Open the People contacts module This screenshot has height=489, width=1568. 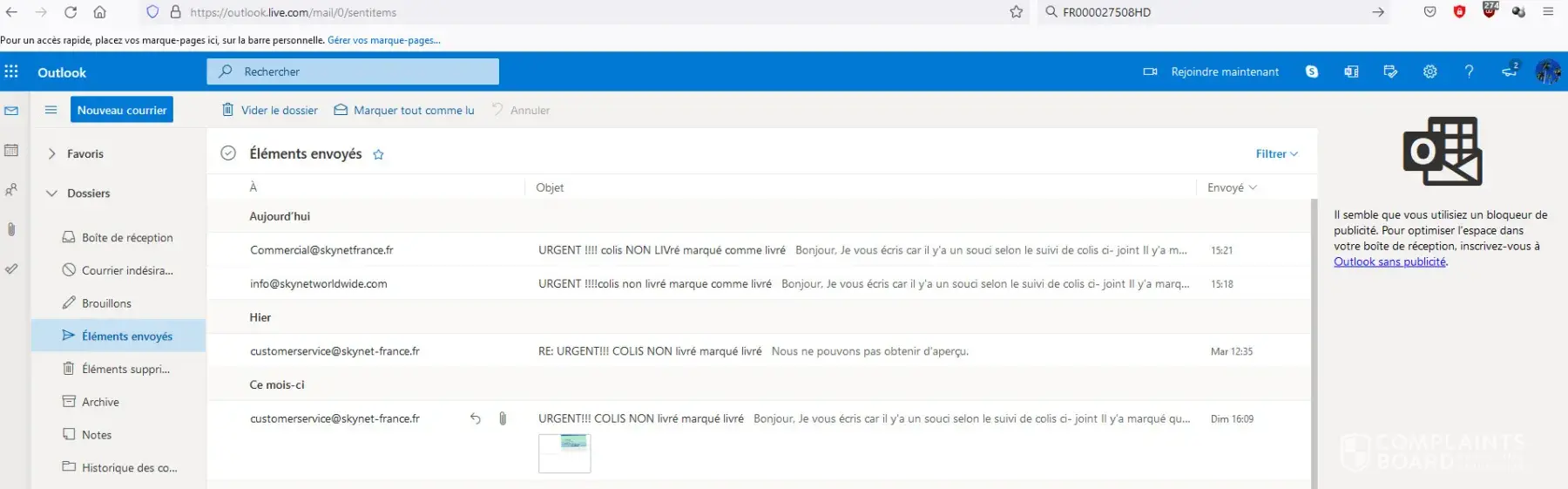(x=11, y=189)
